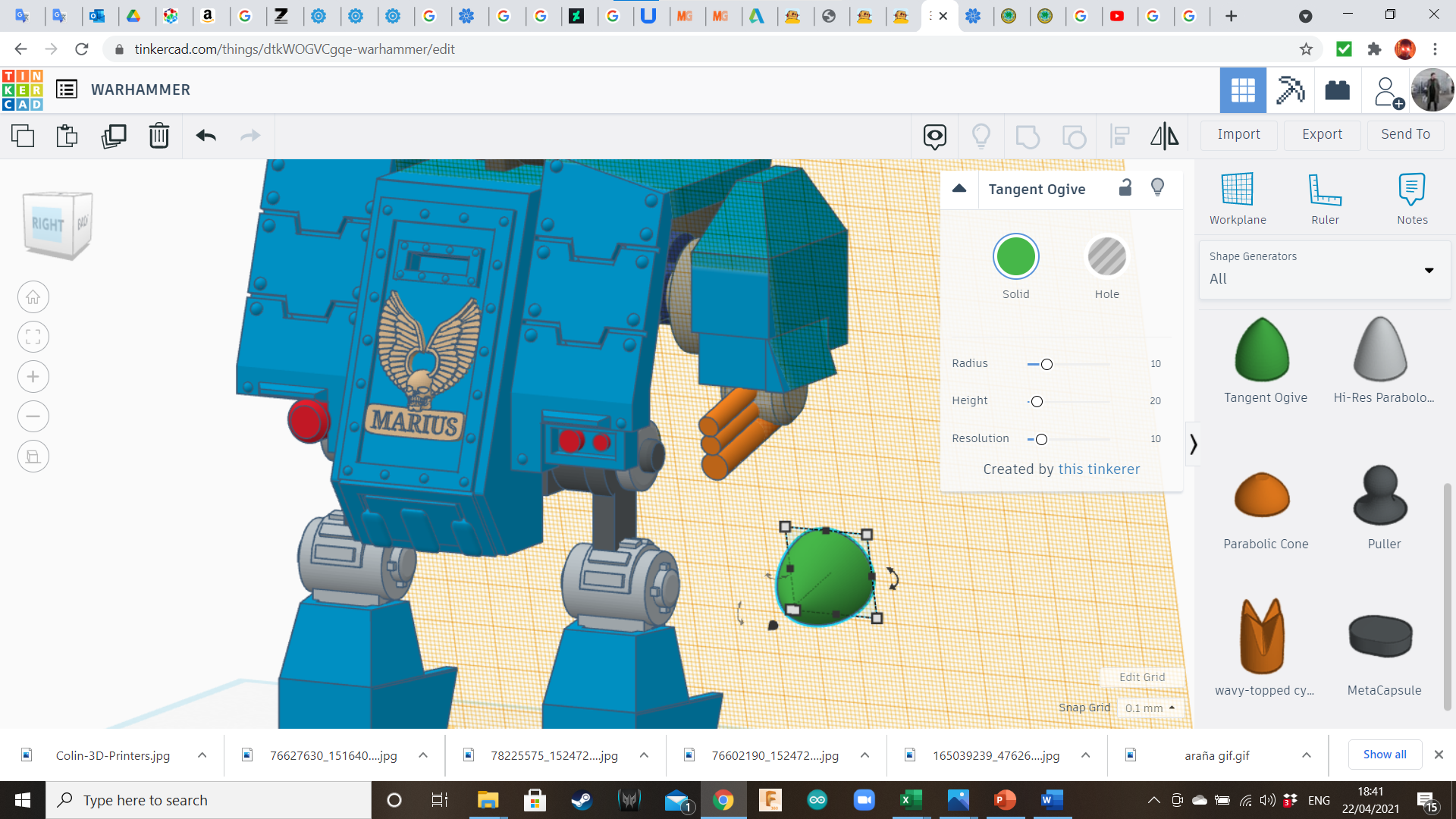1456x819 pixels.
Task: Open the this tinkerer link
Action: (1099, 469)
